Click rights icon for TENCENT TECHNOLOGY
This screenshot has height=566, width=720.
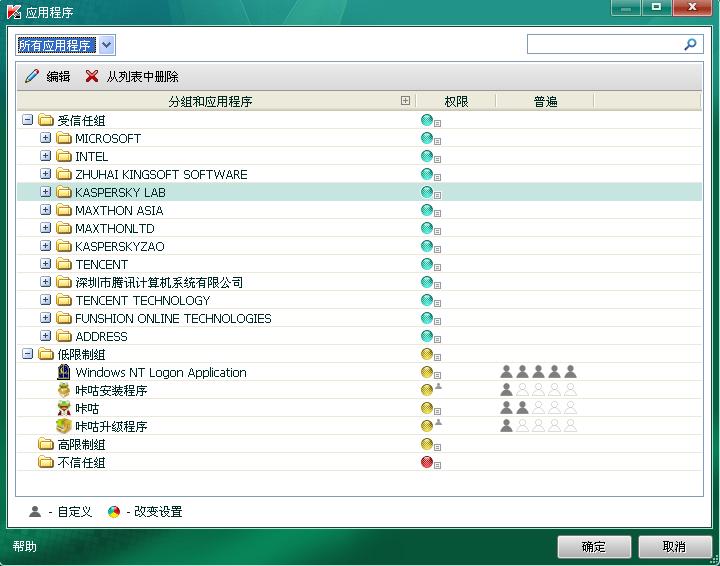tap(427, 300)
